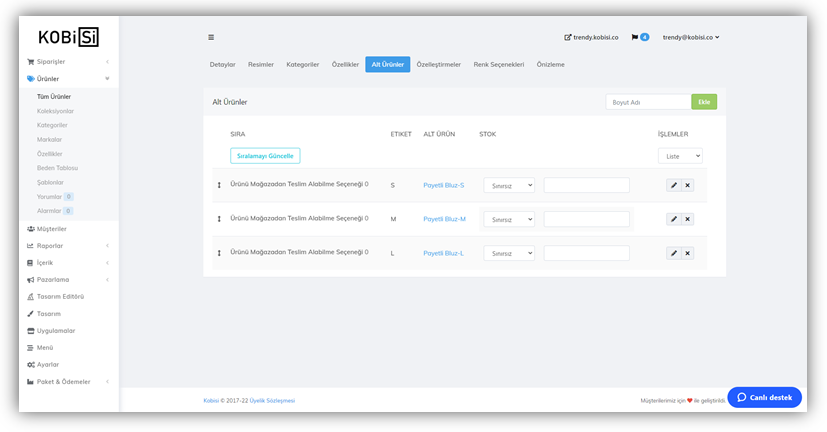The width and height of the screenshot is (827, 432).
Task: Click the hamburger menu toggle icon
Action: pyautogui.click(x=211, y=37)
